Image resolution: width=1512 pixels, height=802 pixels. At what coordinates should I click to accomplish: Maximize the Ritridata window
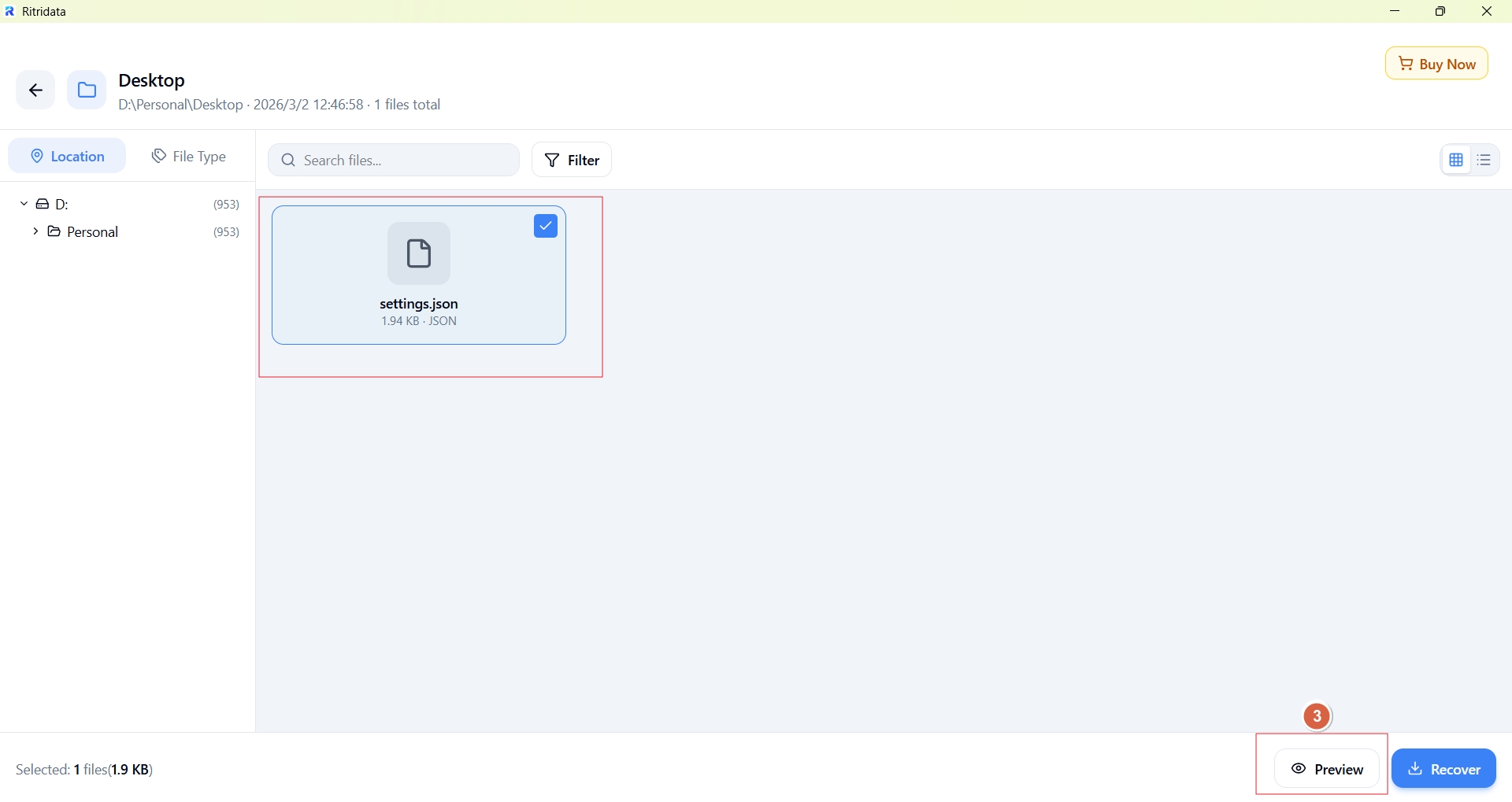(x=1441, y=12)
